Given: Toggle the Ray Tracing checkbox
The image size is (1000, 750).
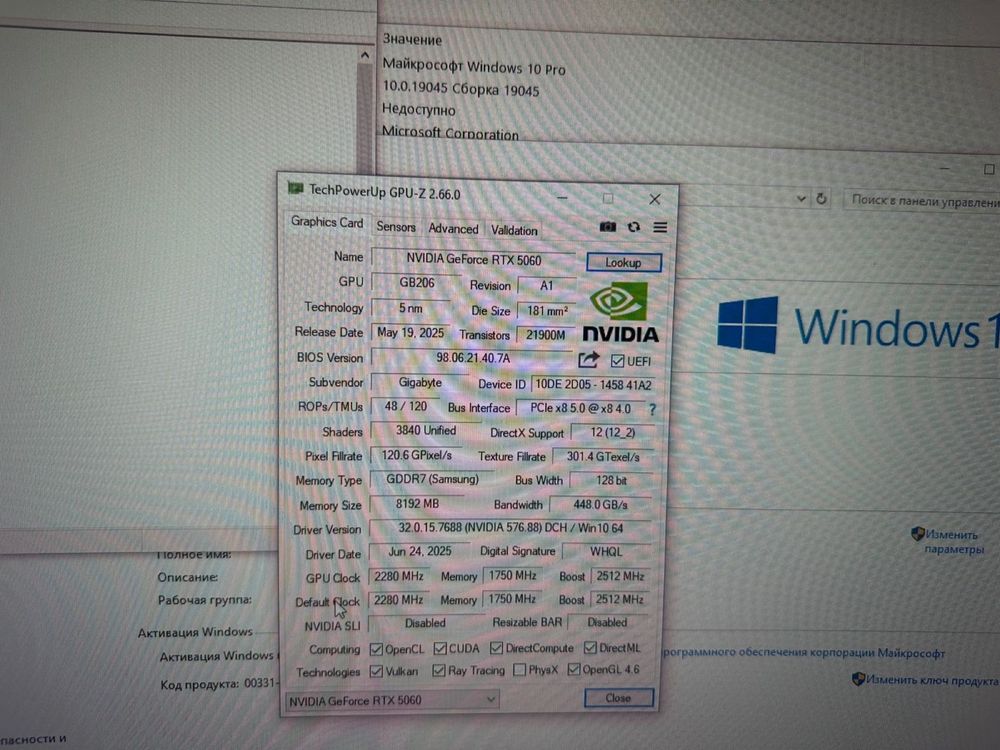Looking at the screenshot, I should coord(438,670).
